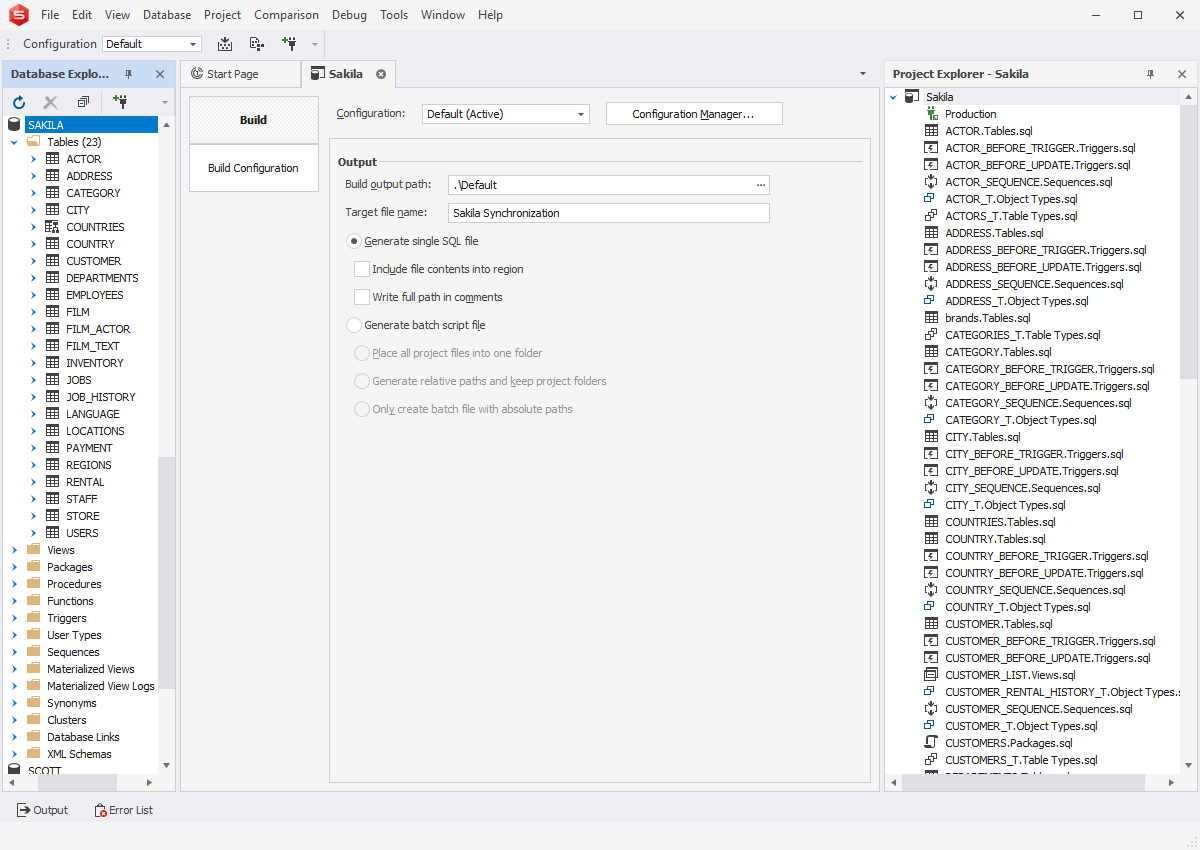Screen dimensions: 1200x850
Task: Open the Comparison menu
Action: [286, 15]
